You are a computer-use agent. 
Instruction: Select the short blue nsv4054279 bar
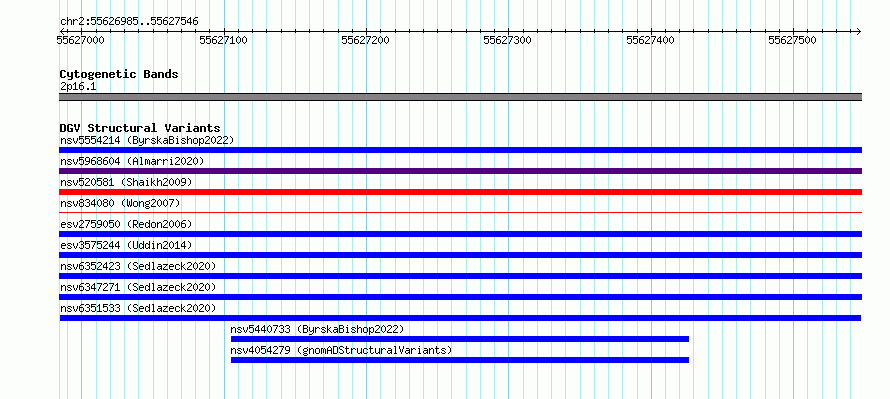tap(460, 360)
